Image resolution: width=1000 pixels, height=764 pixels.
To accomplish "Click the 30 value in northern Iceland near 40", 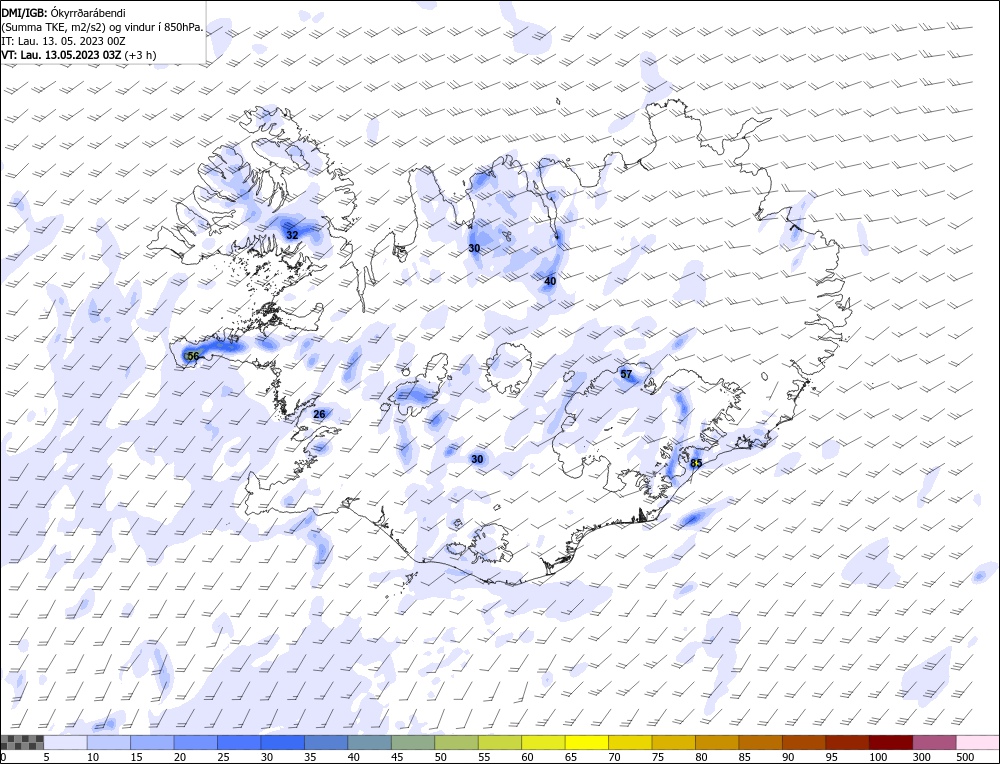I will [474, 248].
